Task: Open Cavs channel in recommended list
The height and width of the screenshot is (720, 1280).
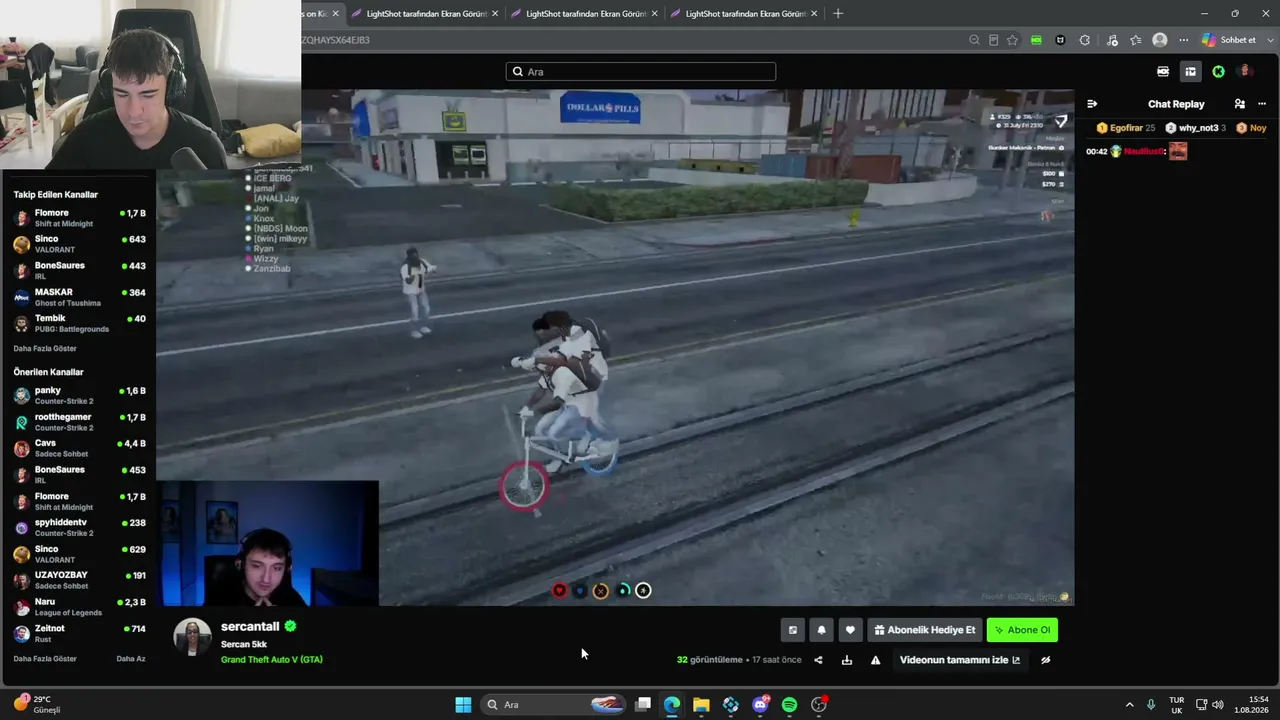Action: point(80,448)
